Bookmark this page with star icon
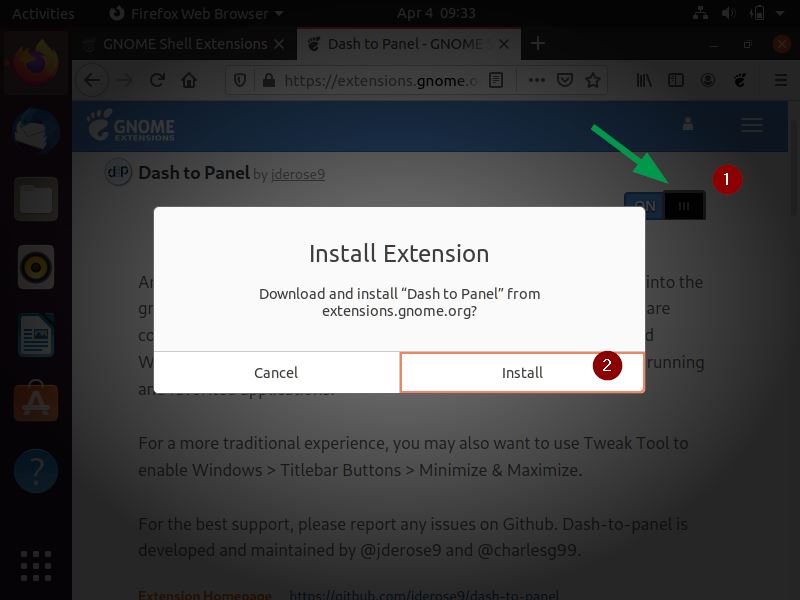The width and height of the screenshot is (800, 600). coord(592,80)
